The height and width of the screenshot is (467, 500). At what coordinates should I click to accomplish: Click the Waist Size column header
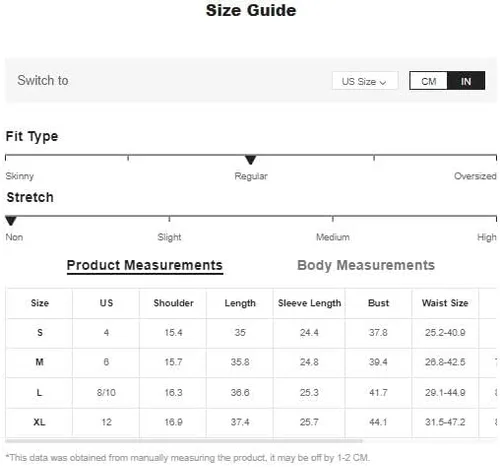click(445, 303)
